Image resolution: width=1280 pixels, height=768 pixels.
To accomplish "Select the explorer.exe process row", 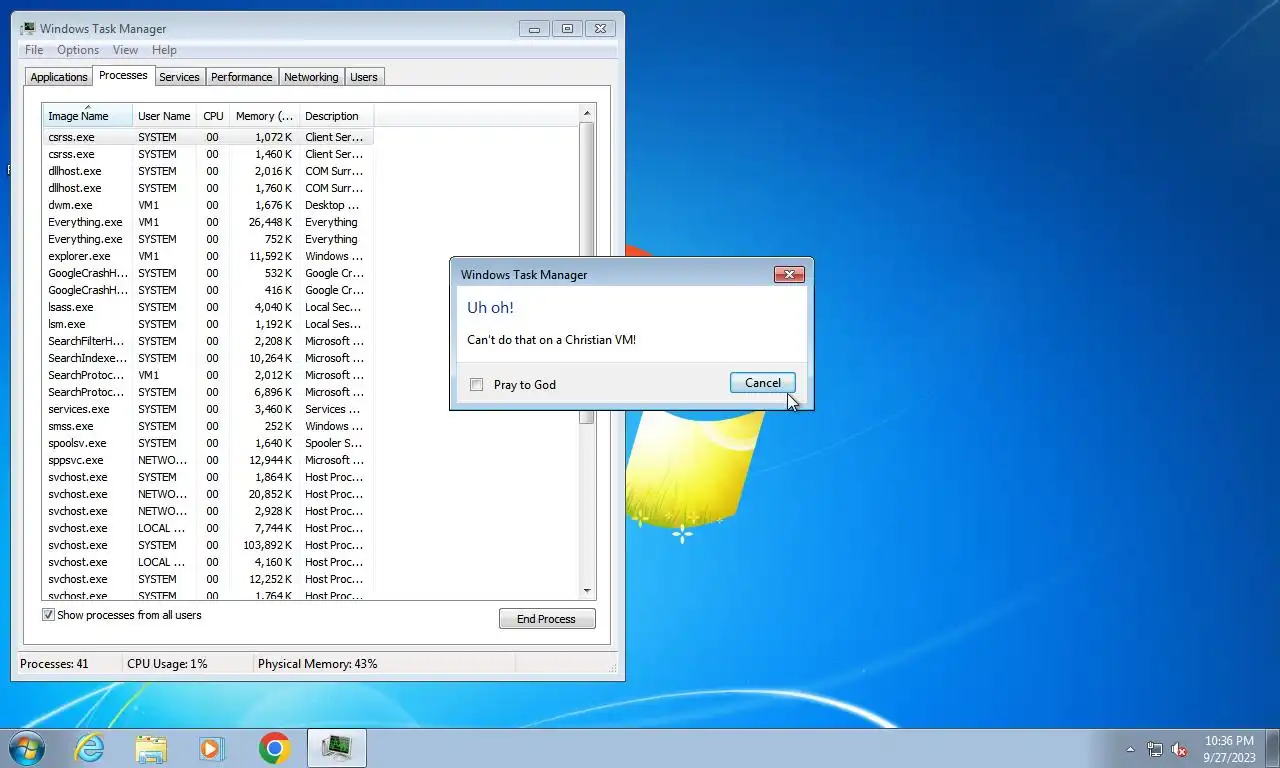I will pyautogui.click(x=208, y=256).
